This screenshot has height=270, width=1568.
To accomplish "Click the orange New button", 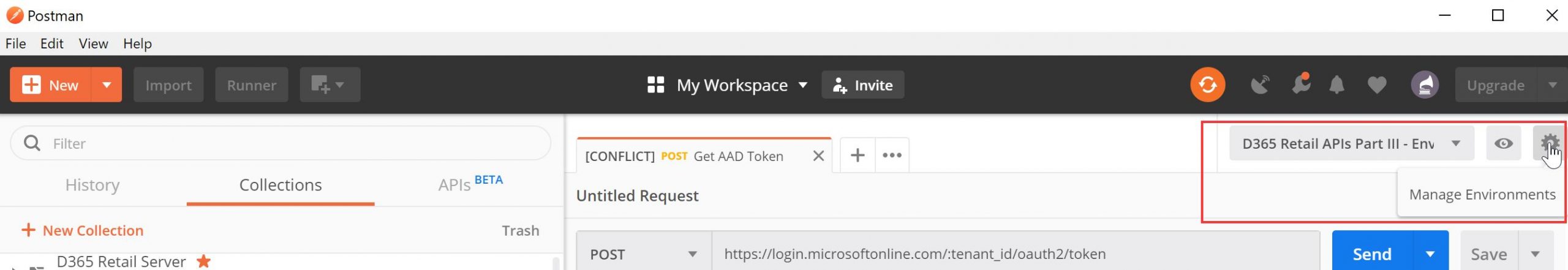I will tap(50, 84).
